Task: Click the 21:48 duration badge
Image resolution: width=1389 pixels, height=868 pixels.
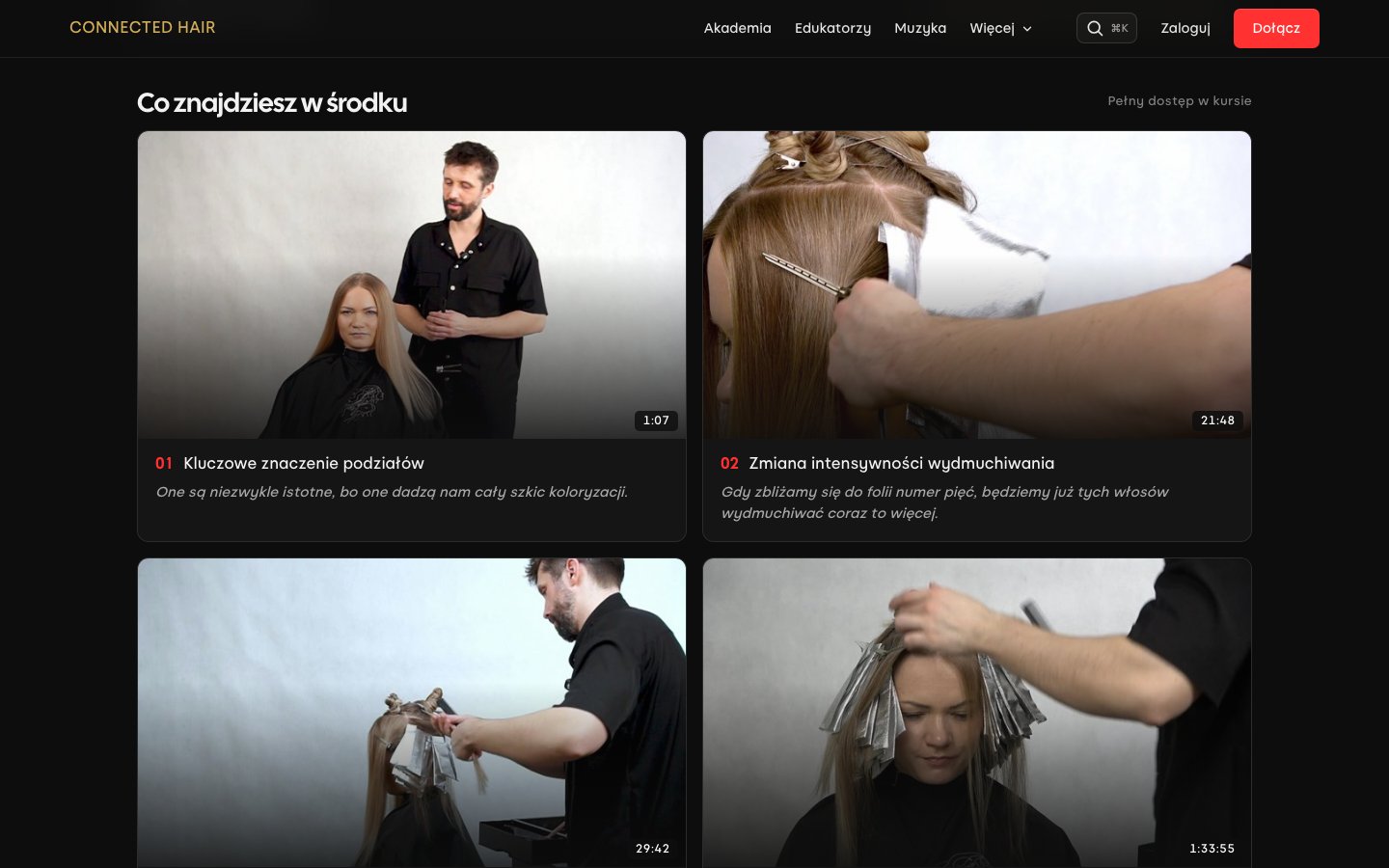Action: [1217, 420]
